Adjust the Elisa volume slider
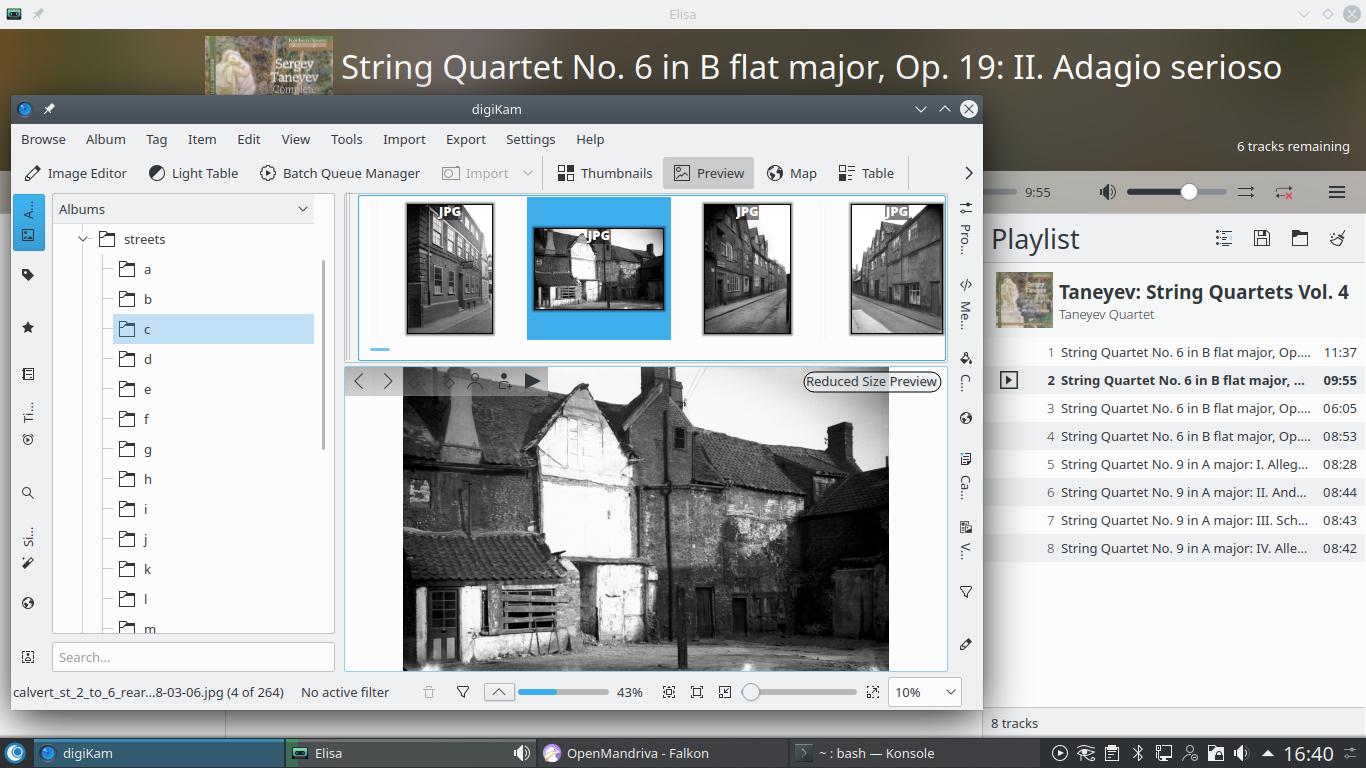 [x=1176, y=192]
